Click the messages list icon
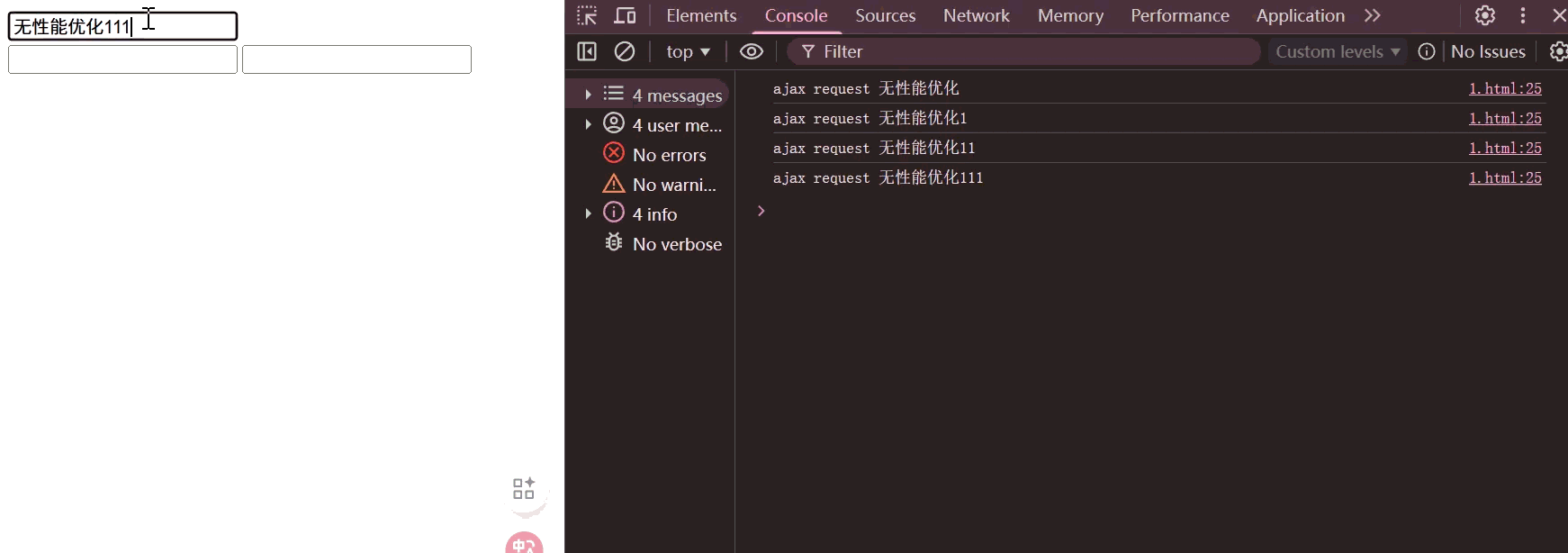Image resolution: width=1568 pixels, height=553 pixels. click(614, 93)
